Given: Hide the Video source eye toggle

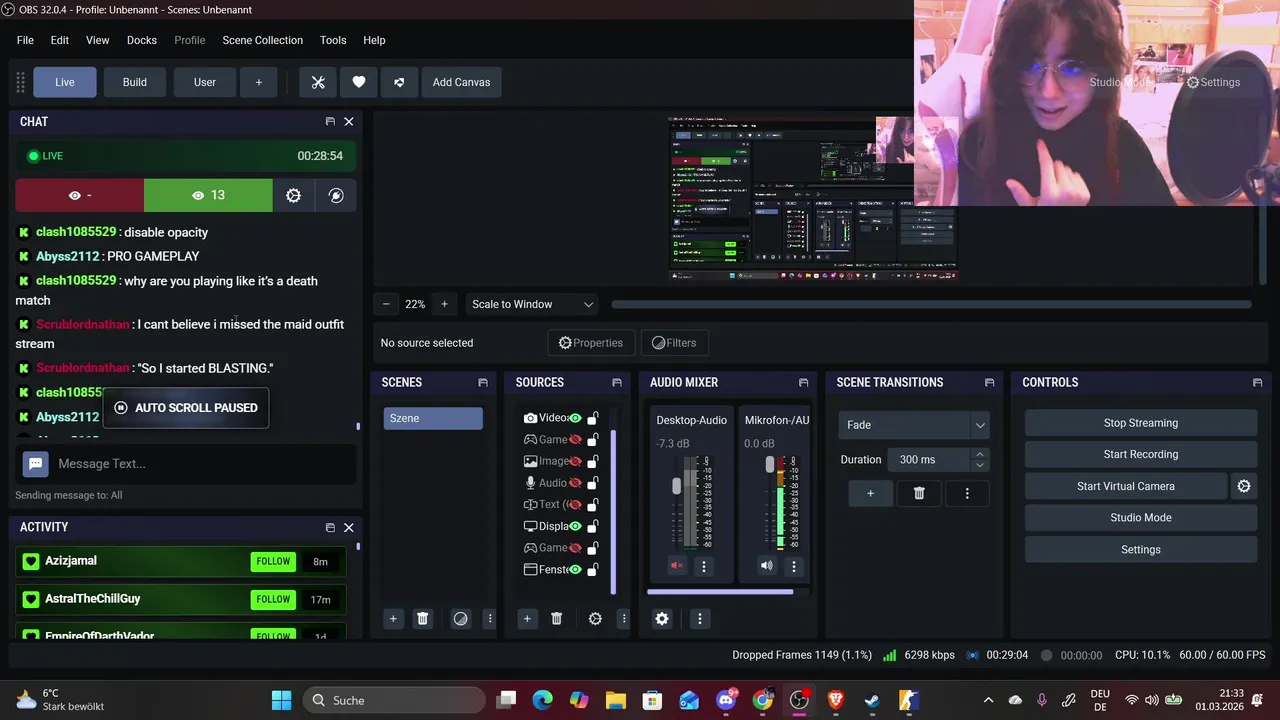Looking at the screenshot, I should [x=575, y=418].
